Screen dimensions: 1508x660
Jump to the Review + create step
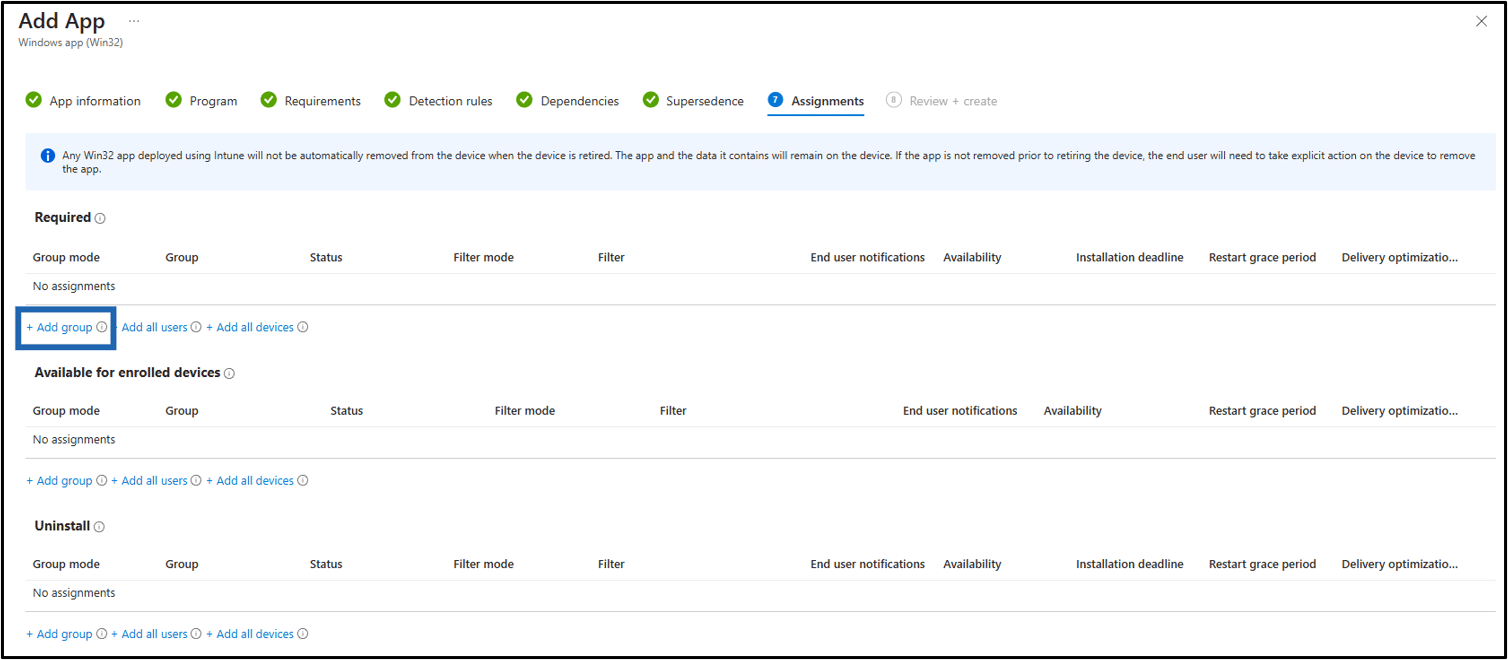pyautogui.click(x=941, y=101)
